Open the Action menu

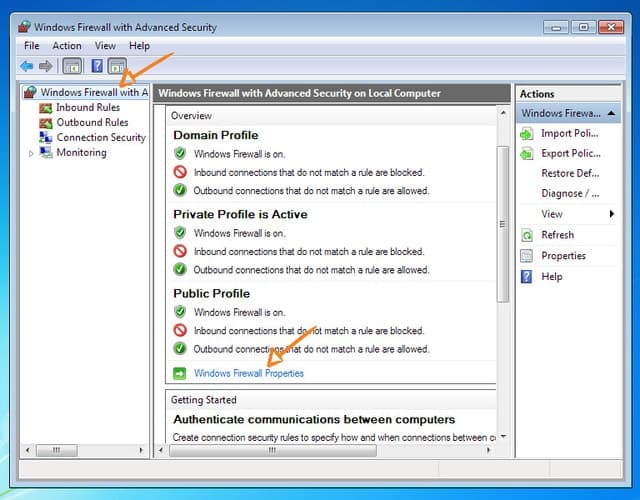pyautogui.click(x=67, y=46)
